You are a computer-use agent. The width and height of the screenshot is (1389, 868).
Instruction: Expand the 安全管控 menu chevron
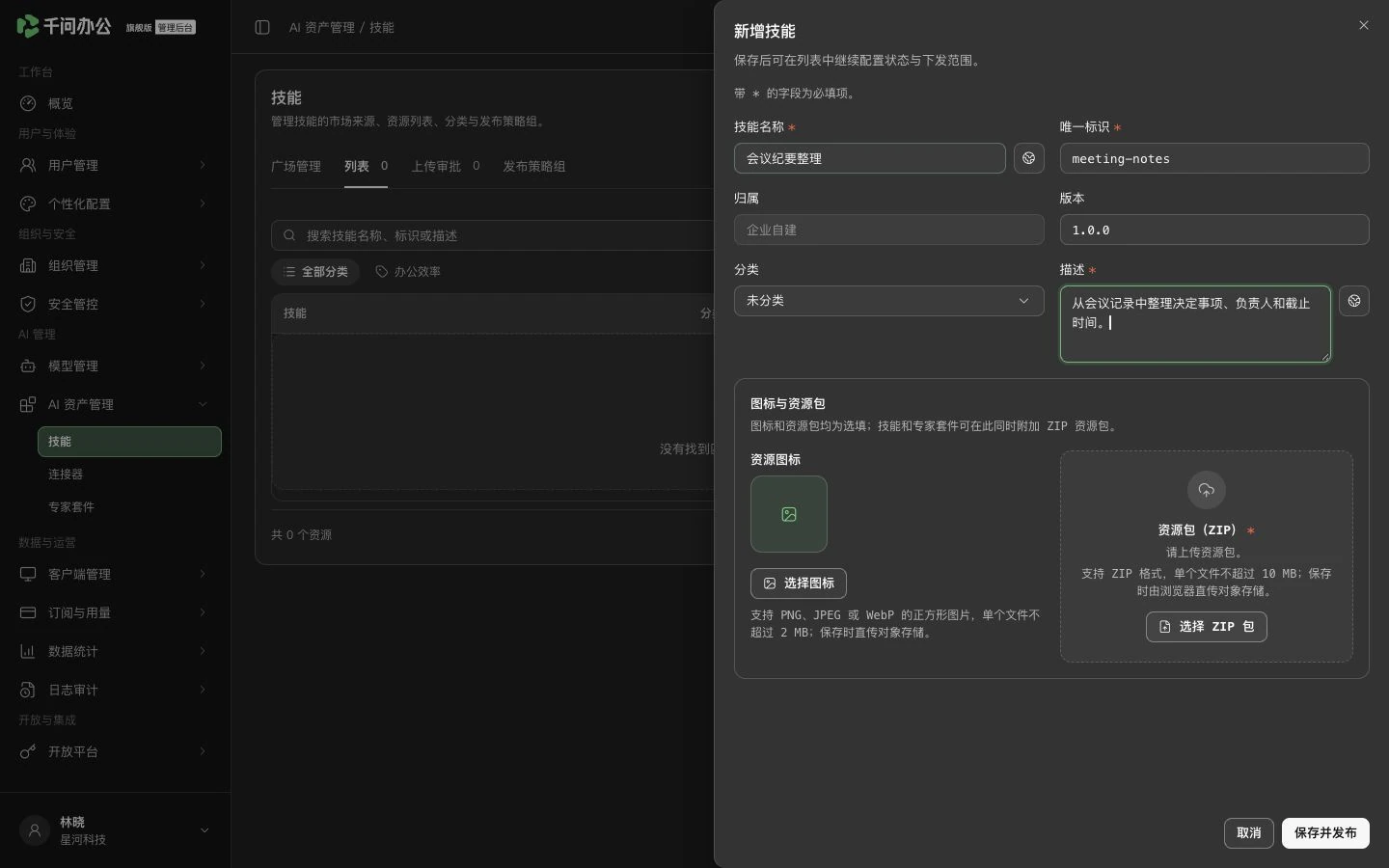(203, 304)
